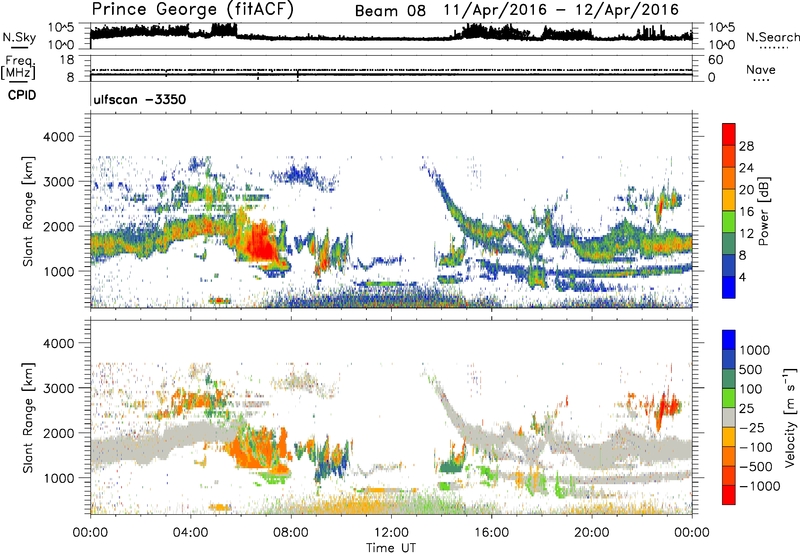Click the '500' value on Velocity colorbar
This screenshot has height=554, width=800.
[753, 369]
